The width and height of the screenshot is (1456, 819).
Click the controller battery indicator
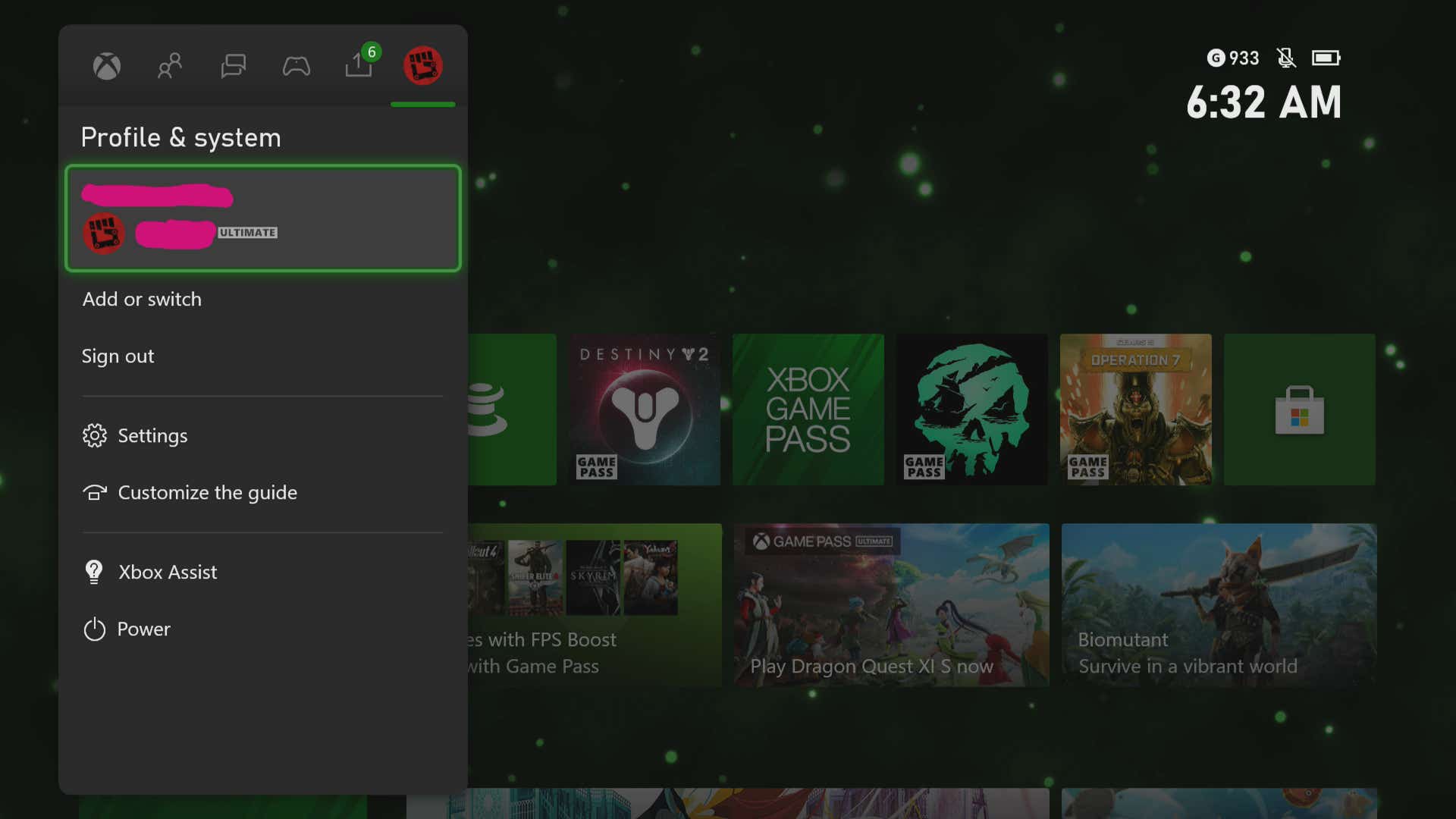point(1326,58)
